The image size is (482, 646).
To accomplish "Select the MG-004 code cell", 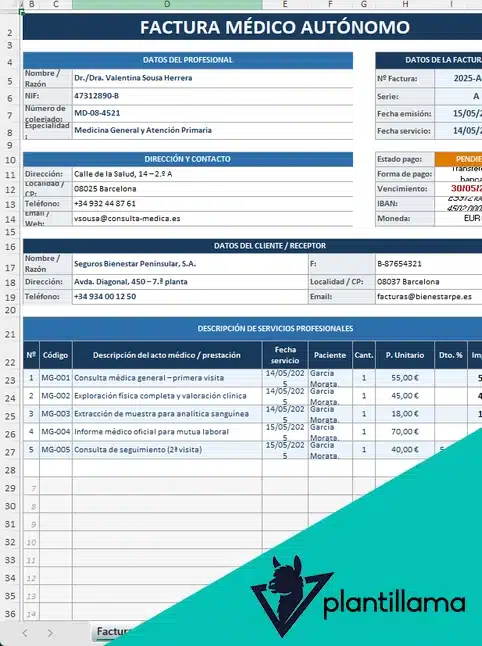I will coord(56,432).
